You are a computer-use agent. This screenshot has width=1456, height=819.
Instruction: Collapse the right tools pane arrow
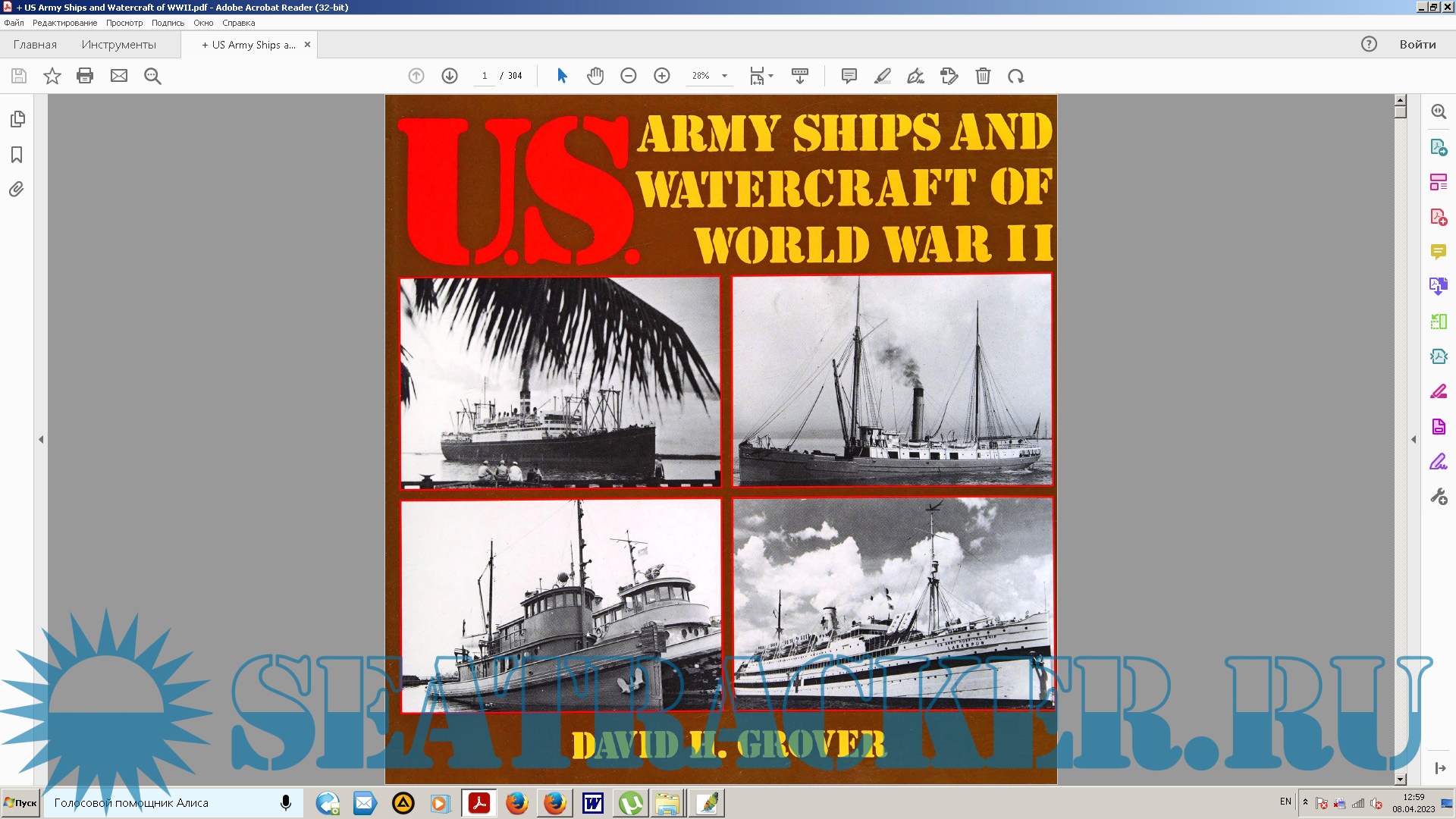pyautogui.click(x=1414, y=439)
